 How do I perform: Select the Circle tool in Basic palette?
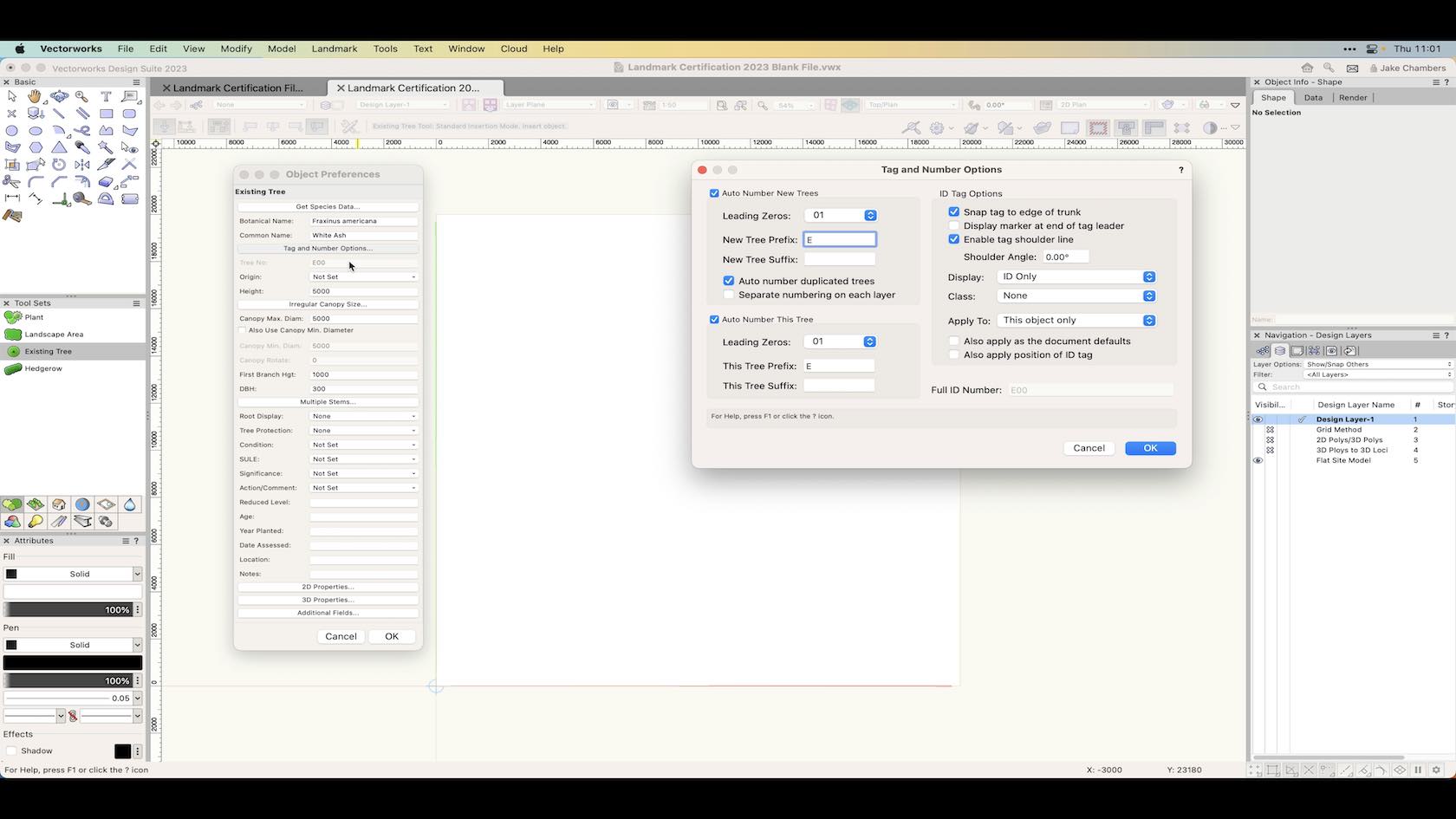[x=12, y=131]
